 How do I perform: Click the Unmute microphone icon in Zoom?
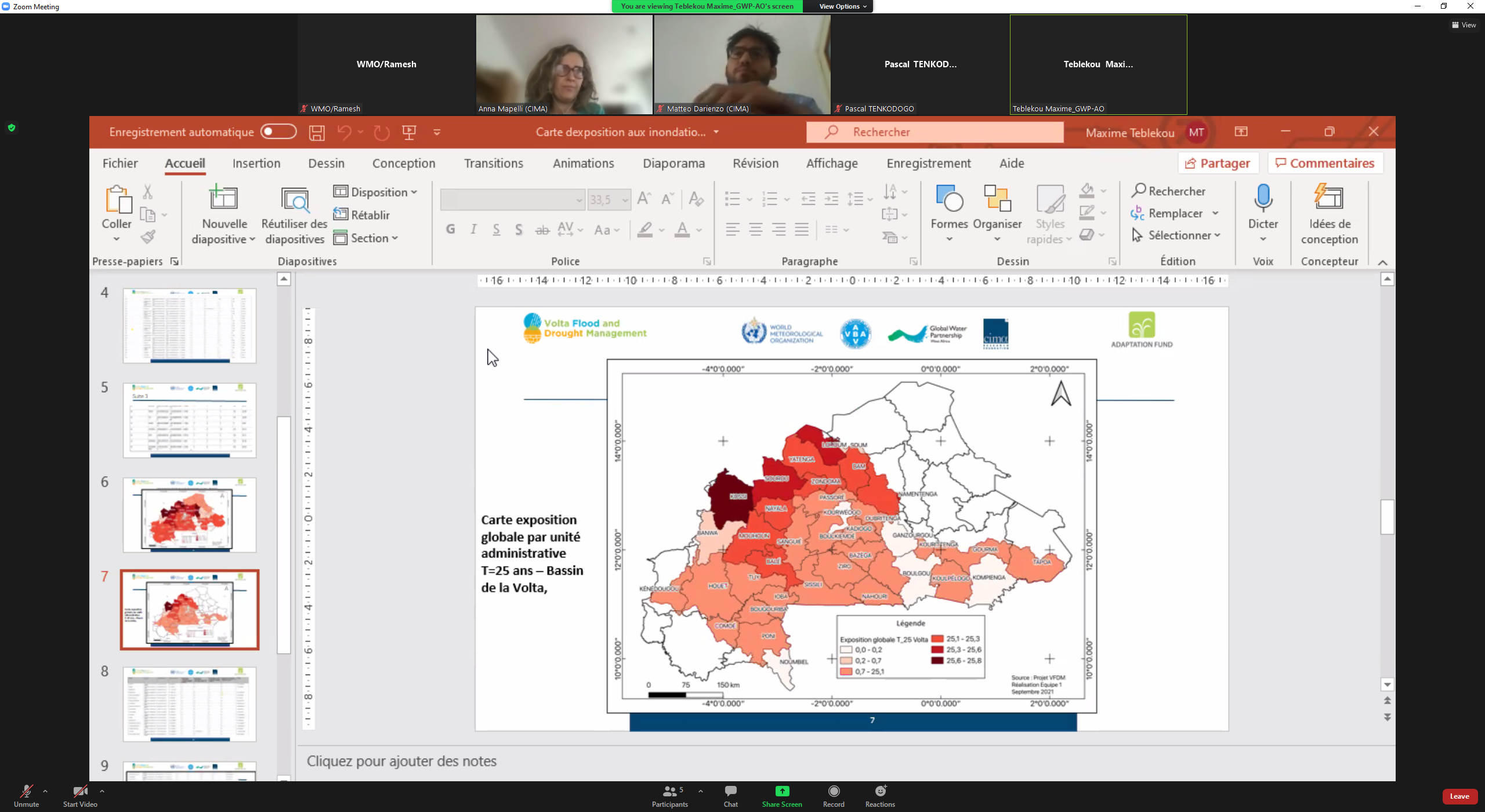pyautogui.click(x=26, y=791)
